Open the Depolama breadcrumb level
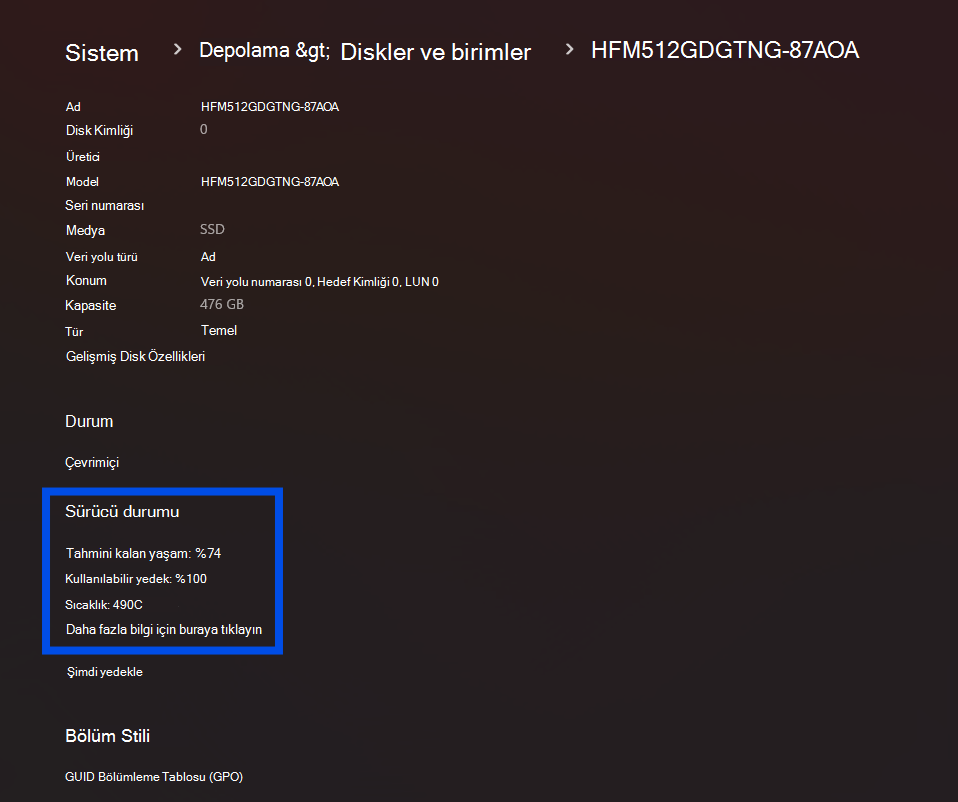 pyautogui.click(x=265, y=50)
